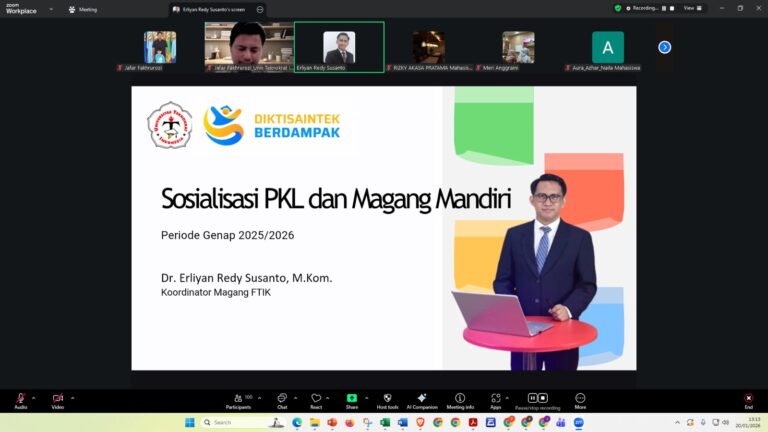Open Microsoft Teams from taskbar
The width and height of the screenshot is (768, 432).
pos(561,422)
